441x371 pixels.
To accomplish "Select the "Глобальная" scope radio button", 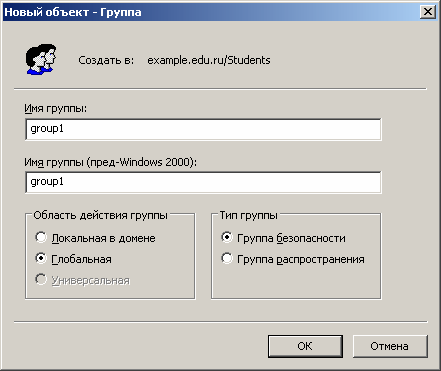I will [x=41, y=258].
